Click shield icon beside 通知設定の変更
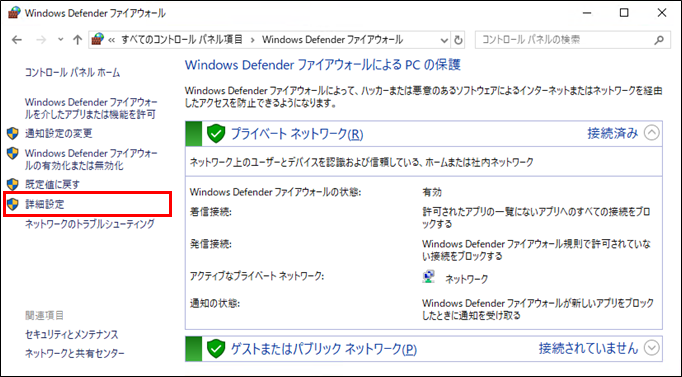Viewport: 682px width, 377px height. [13, 133]
